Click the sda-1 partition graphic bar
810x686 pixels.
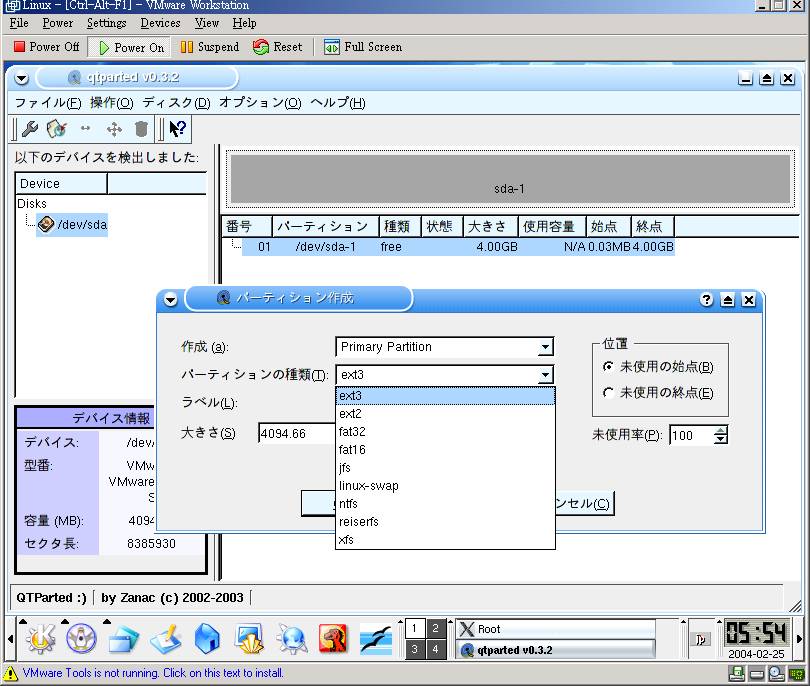tap(510, 179)
